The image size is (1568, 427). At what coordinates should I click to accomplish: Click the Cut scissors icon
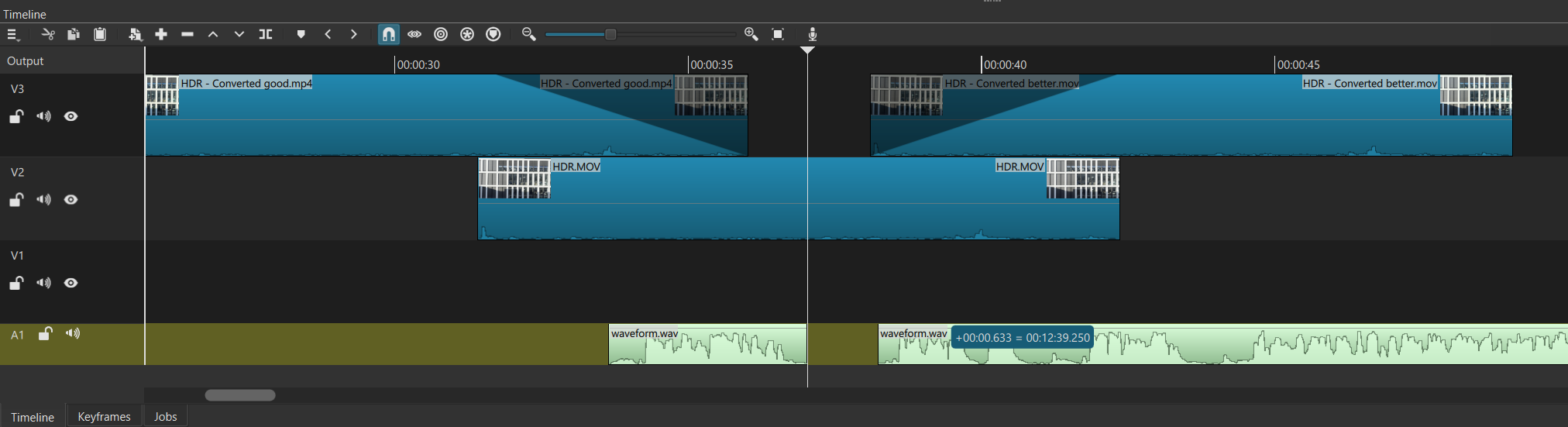pyautogui.click(x=48, y=34)
